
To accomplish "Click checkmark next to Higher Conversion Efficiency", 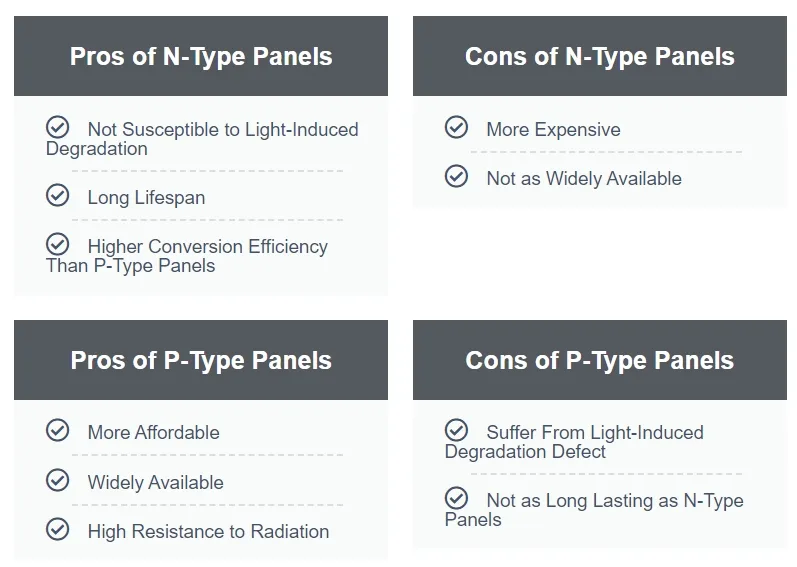I will (58, 245).
